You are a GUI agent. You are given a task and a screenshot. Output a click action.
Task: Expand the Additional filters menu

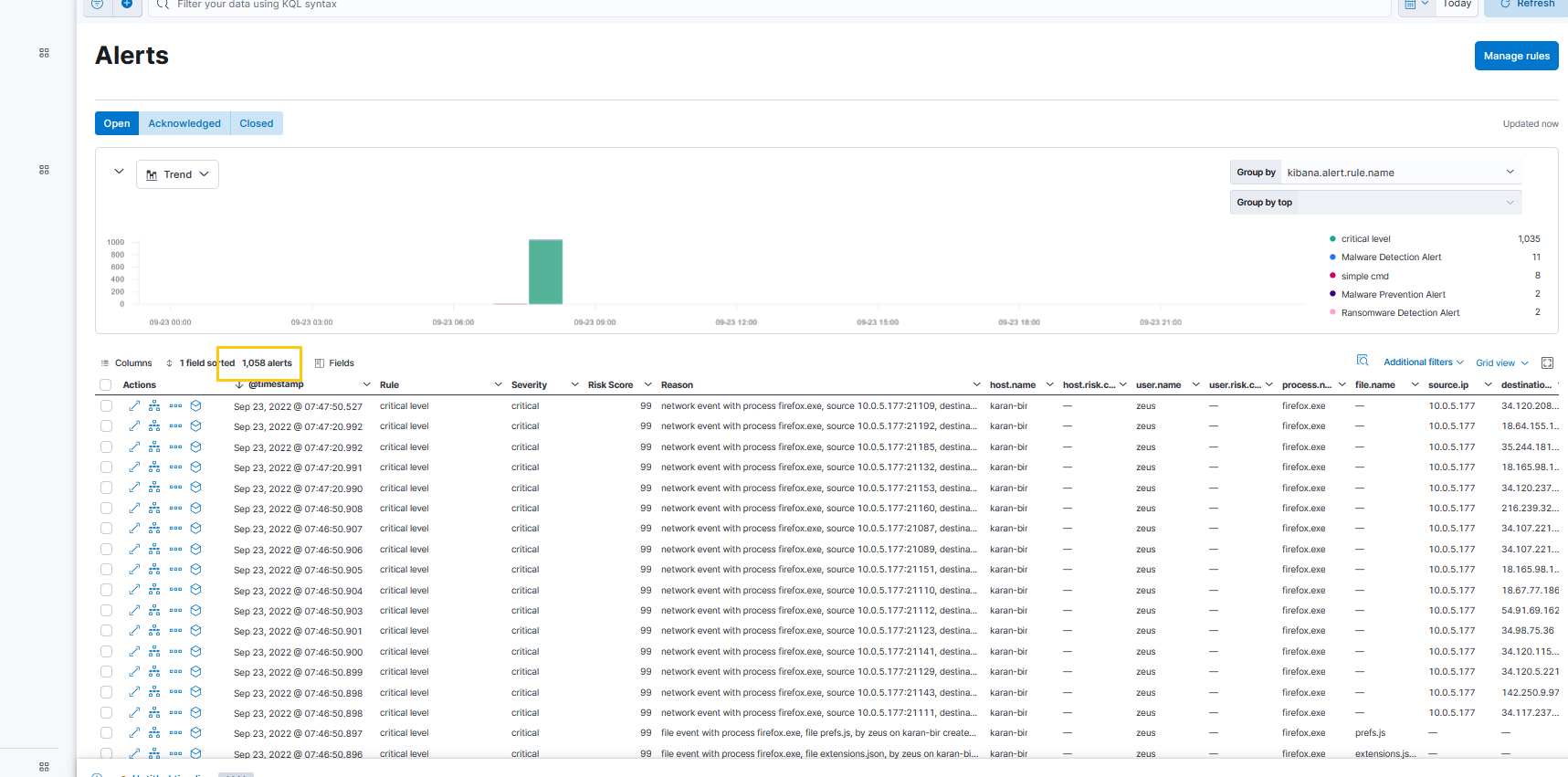pyautogui.click(x=1423, y=362)
